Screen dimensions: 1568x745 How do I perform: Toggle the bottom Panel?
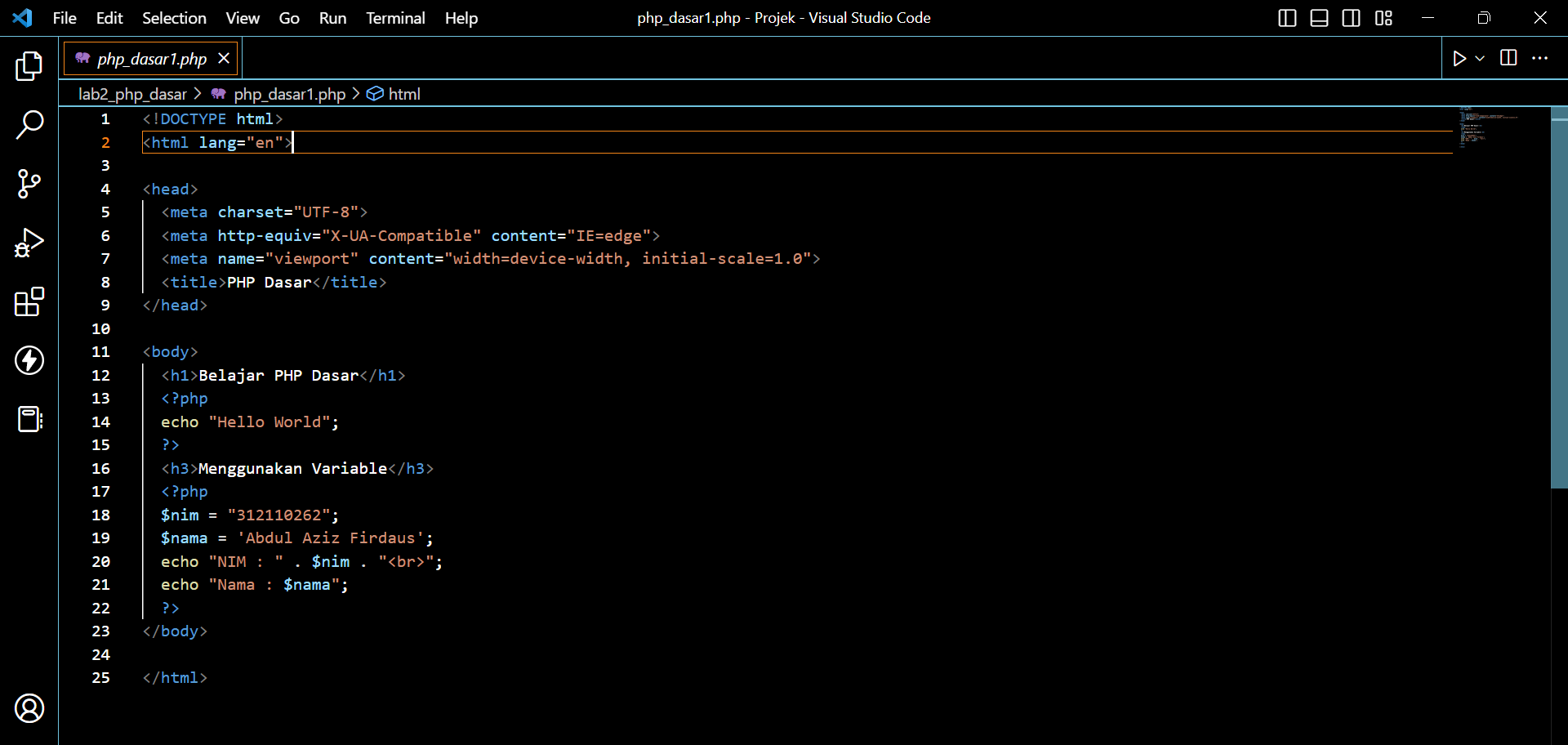click(1319, 18)
